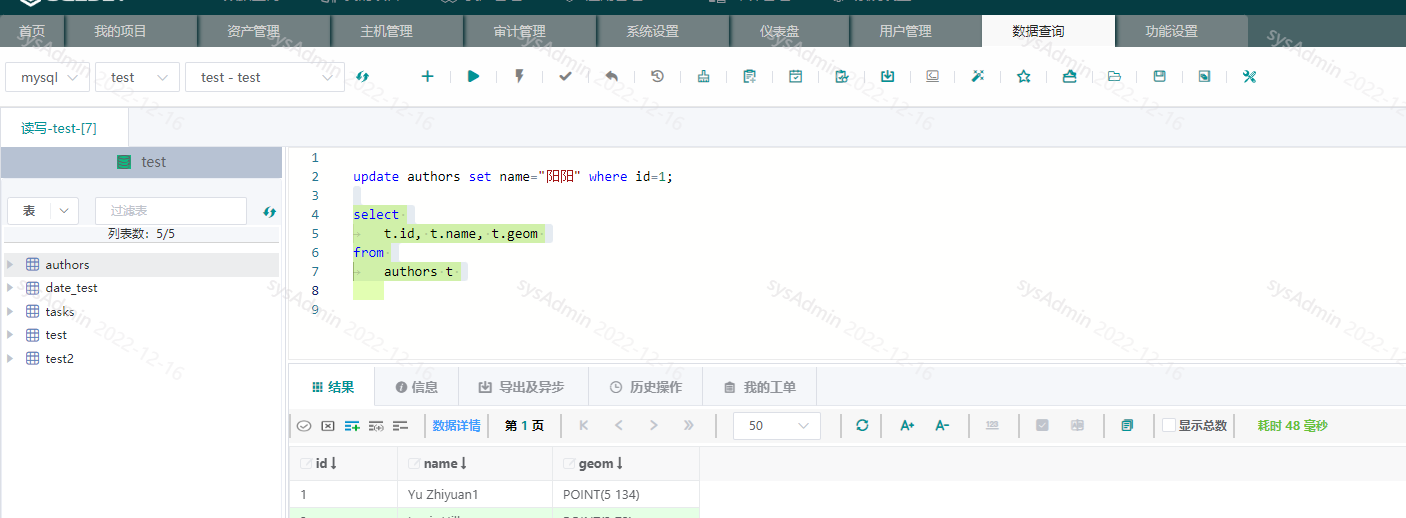Click the lightning bolt execute icon
1406x518 pixels.
click(519, 76)
